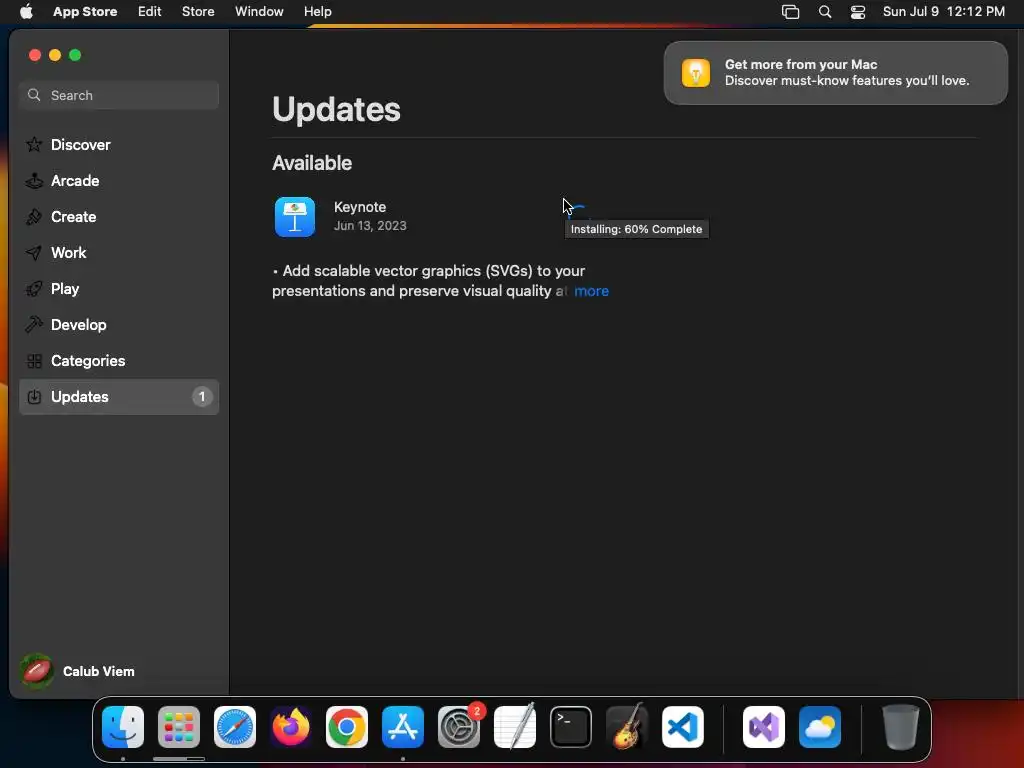Open the Calub Viem account profile
Screen dimensions: 1024x768
[x=77, y=671]
